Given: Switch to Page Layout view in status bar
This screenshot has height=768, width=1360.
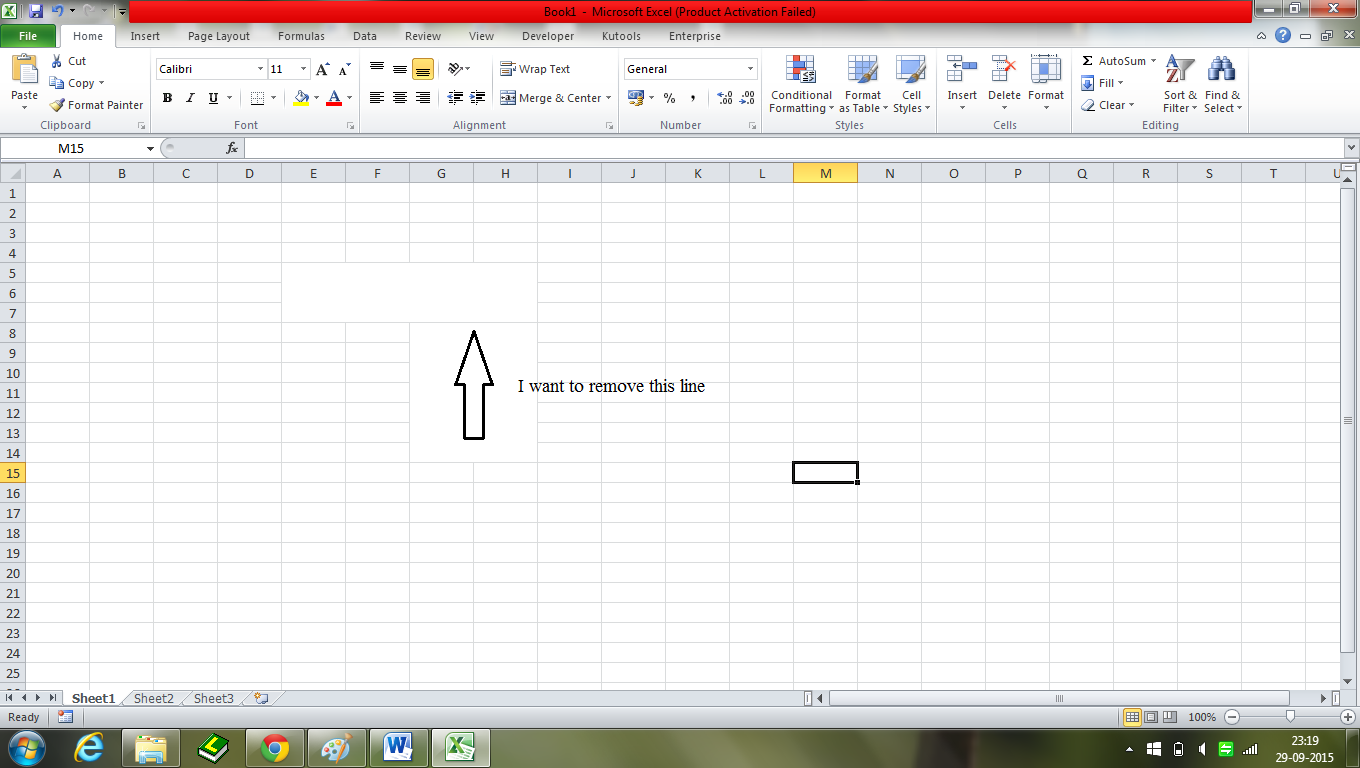Looking at the screenshot, I should tap(1151, 717).
